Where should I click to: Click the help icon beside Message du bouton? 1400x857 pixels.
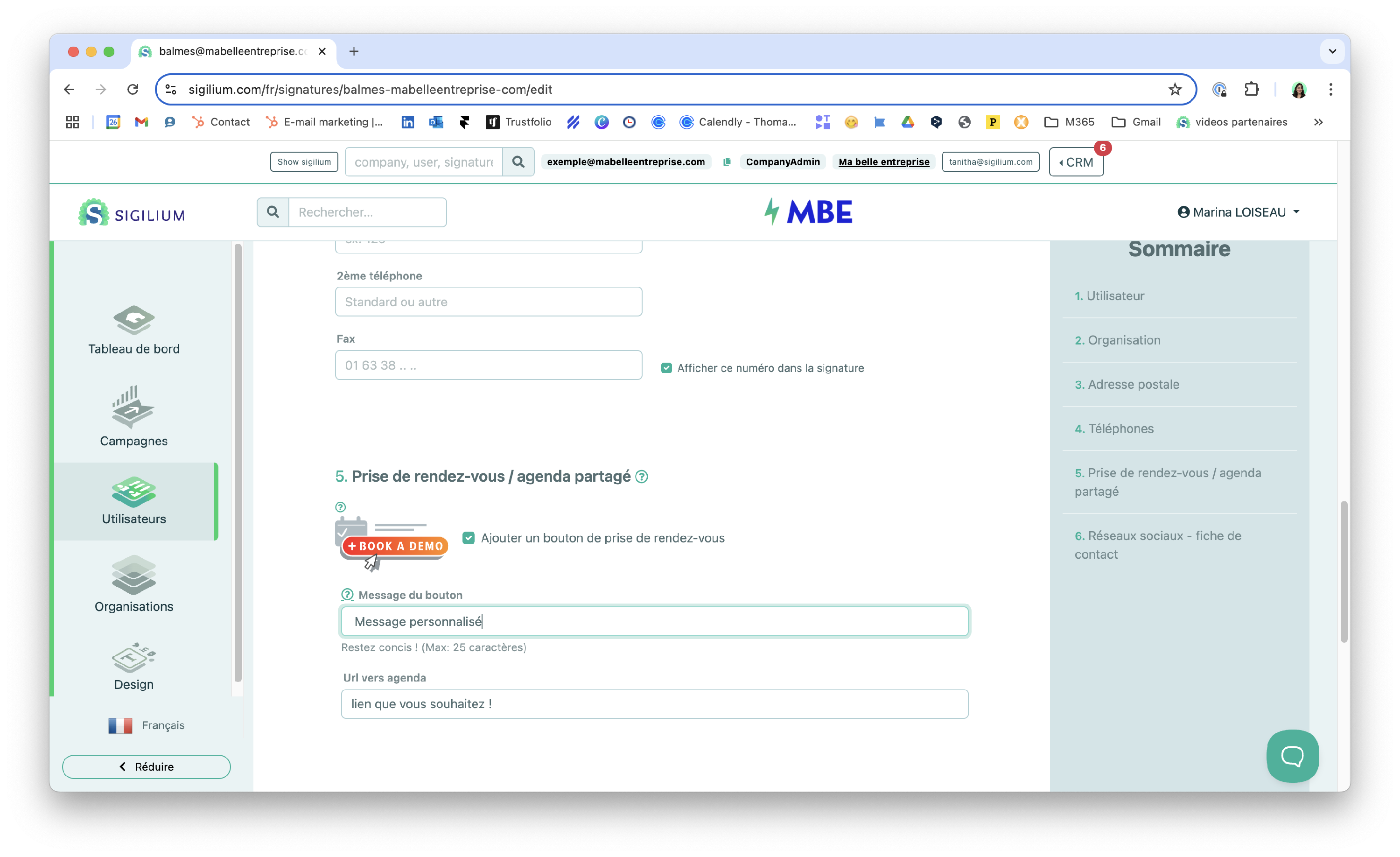click(347, 595)
